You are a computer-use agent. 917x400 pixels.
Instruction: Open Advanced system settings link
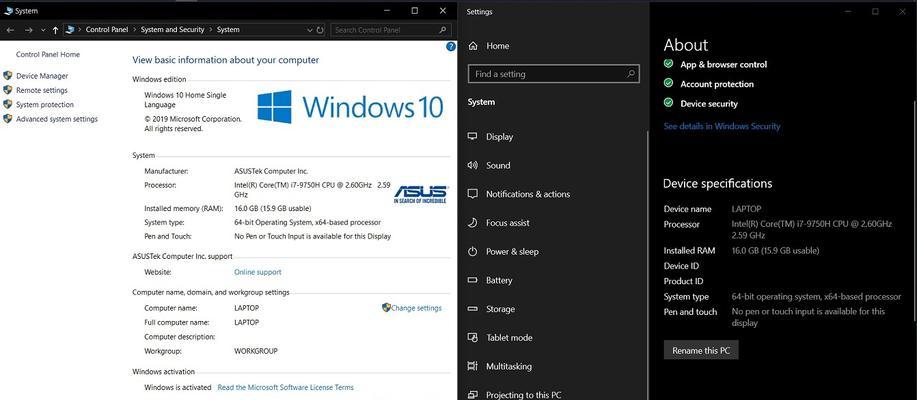(57, 119)
